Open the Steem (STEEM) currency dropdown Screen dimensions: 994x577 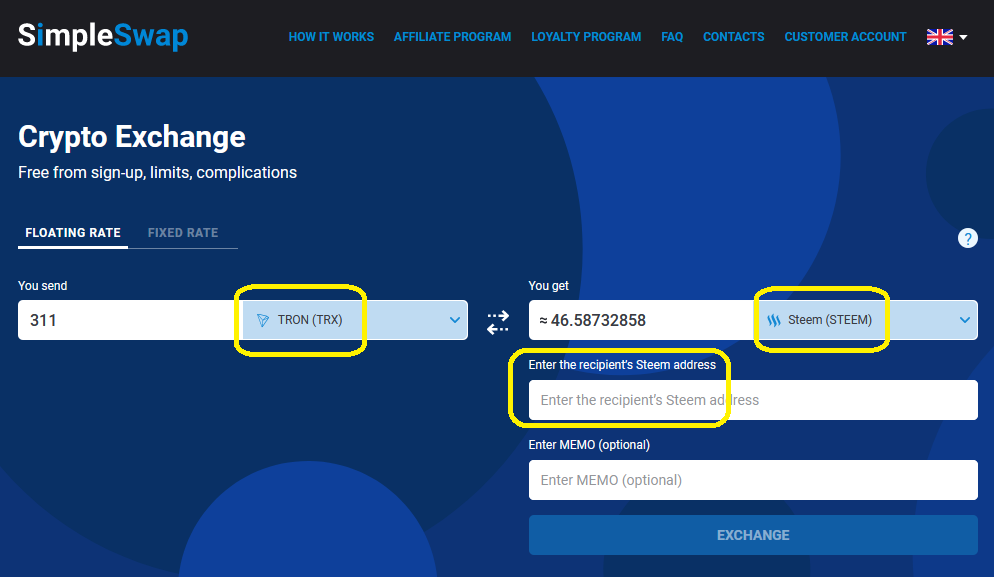point(866,320)
